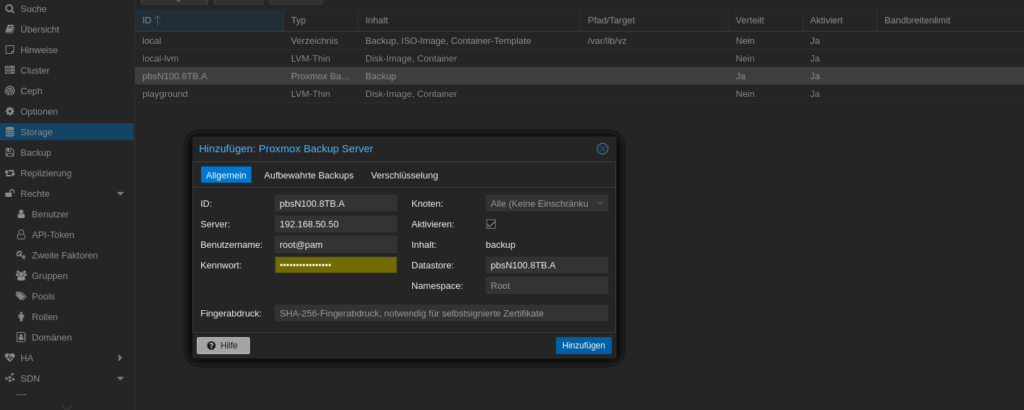Collapse the SDN sidebar section

[x=120, y=378]
